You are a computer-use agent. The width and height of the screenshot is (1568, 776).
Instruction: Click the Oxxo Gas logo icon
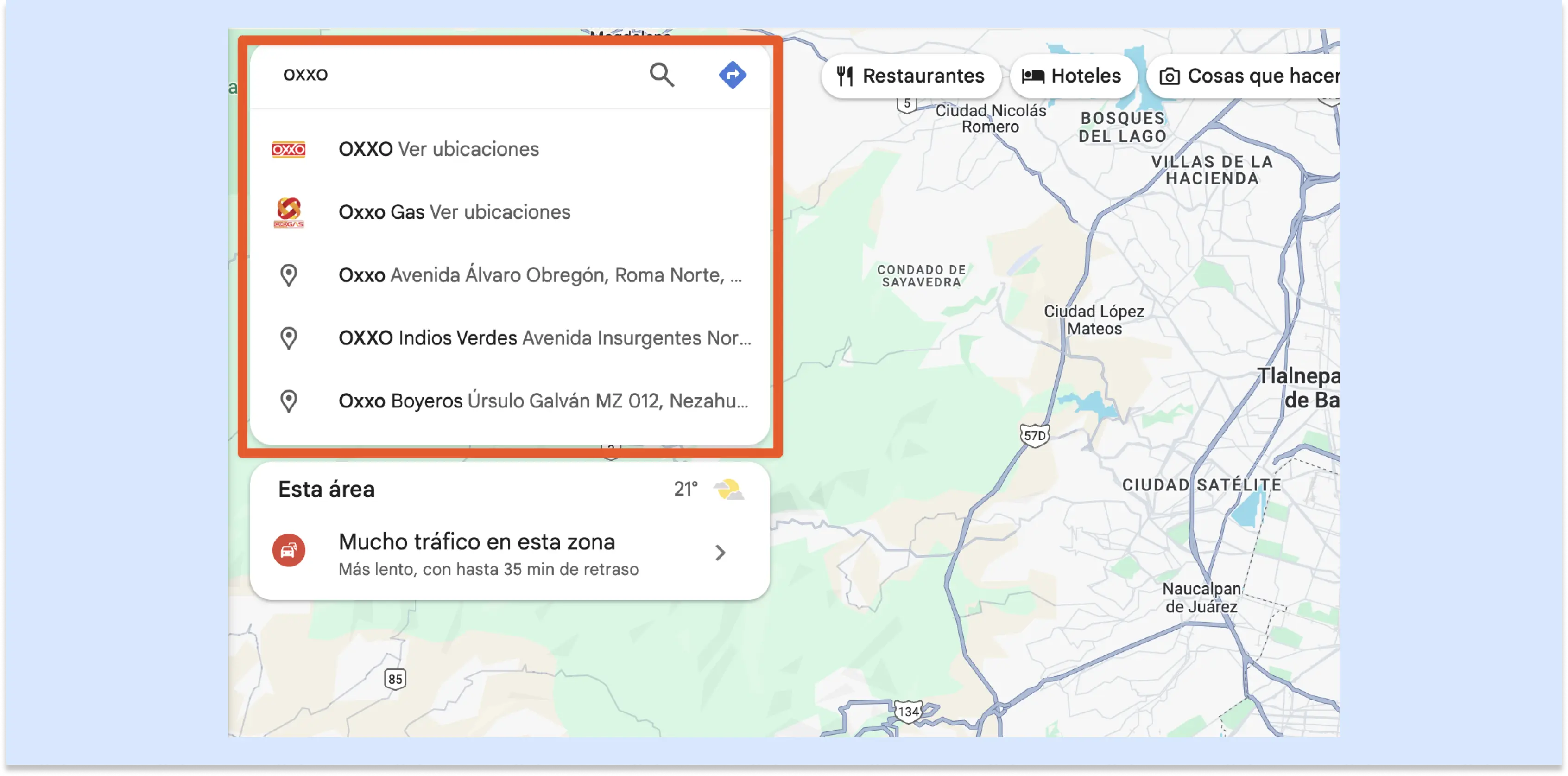pyautogui.click(x=289, y=212)
